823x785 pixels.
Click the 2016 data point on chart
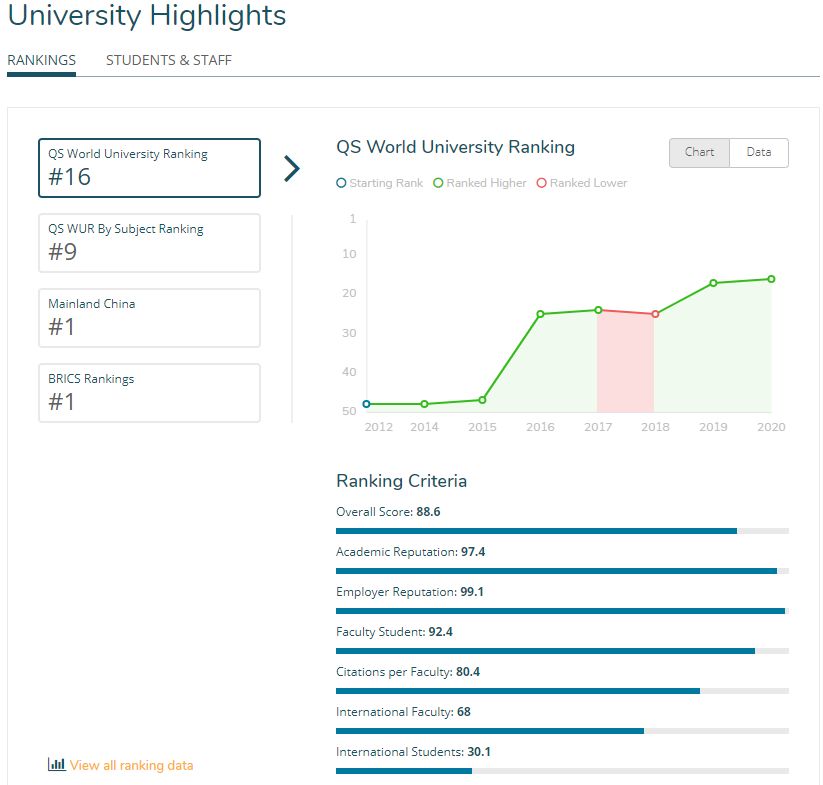tap(541, 314)
